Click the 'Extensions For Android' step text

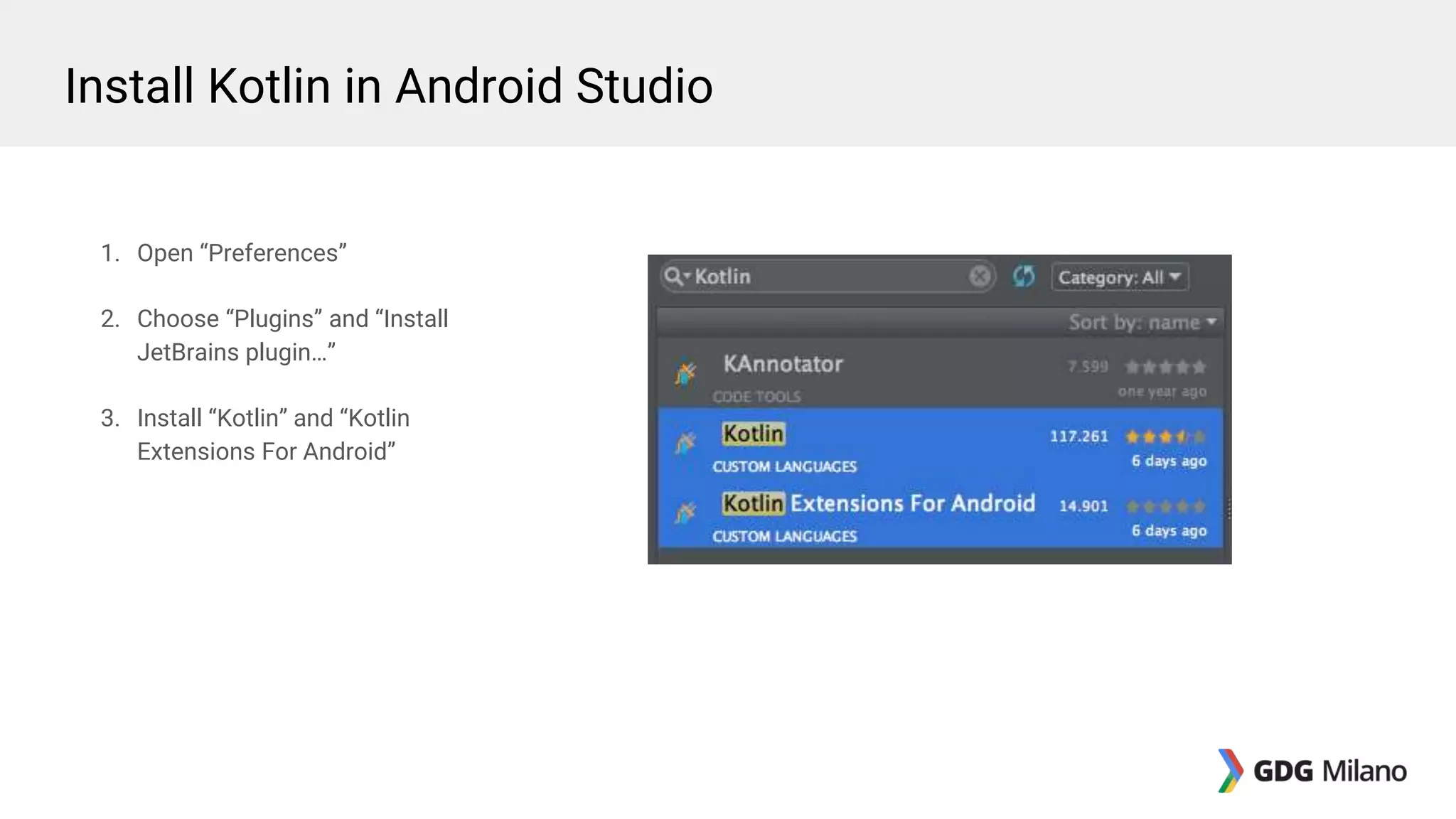coord(267,451)
